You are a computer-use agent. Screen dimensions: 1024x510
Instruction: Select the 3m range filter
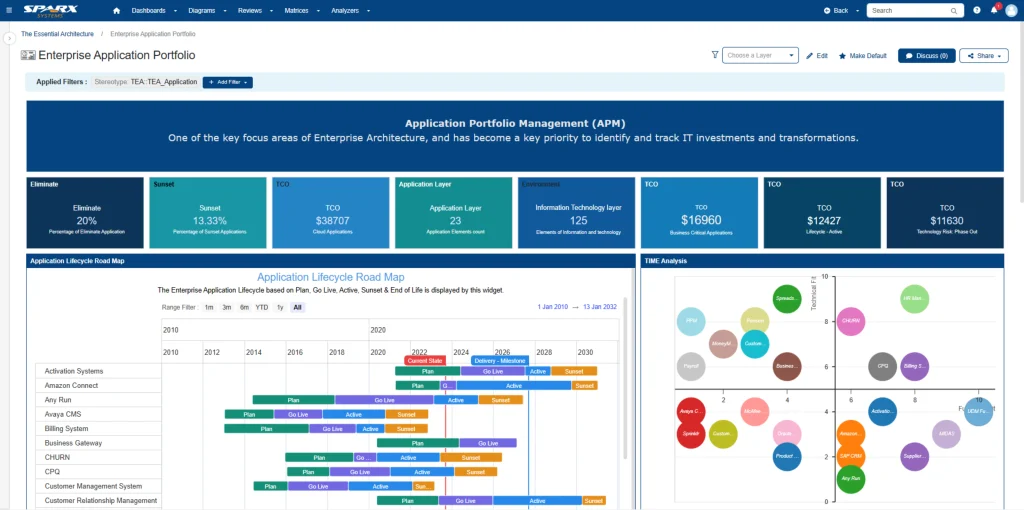[x=227, y=308]
